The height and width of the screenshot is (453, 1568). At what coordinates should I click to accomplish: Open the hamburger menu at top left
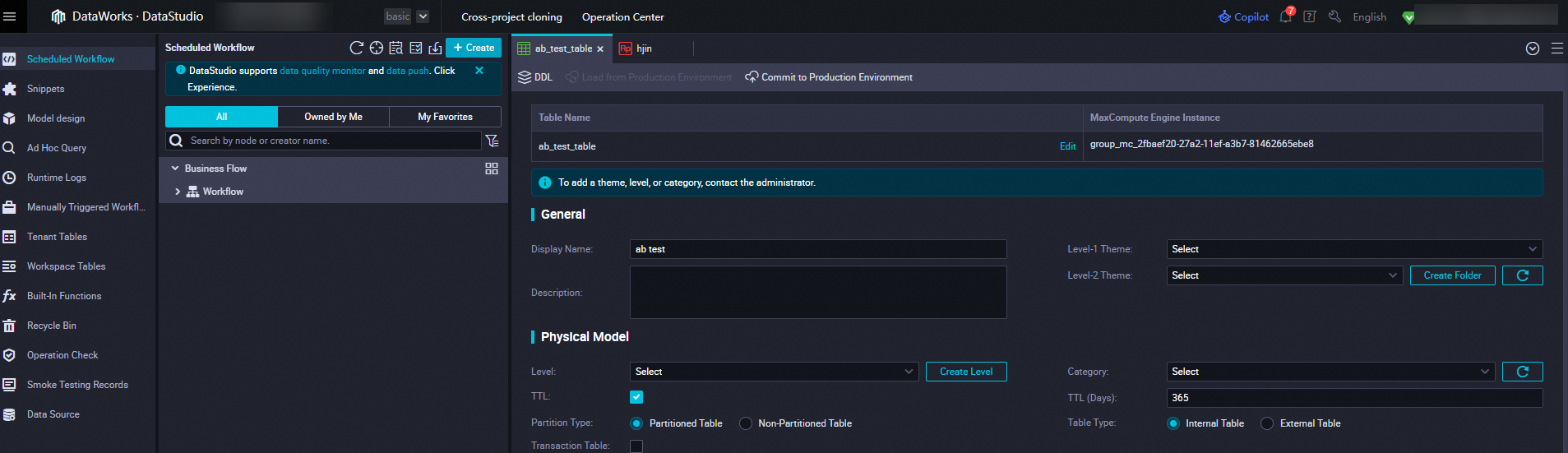point(10,16)
